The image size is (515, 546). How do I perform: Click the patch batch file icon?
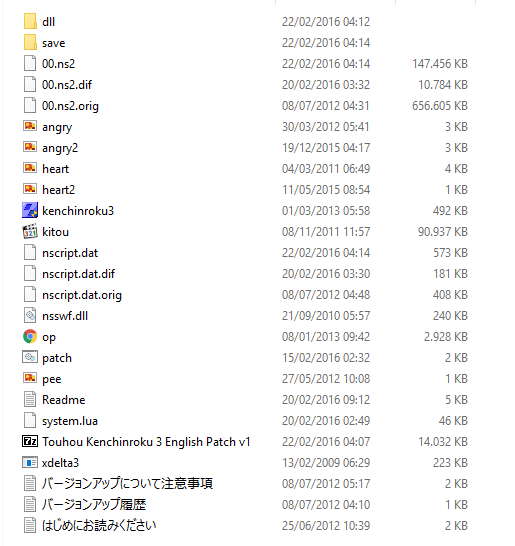(30, 357)
